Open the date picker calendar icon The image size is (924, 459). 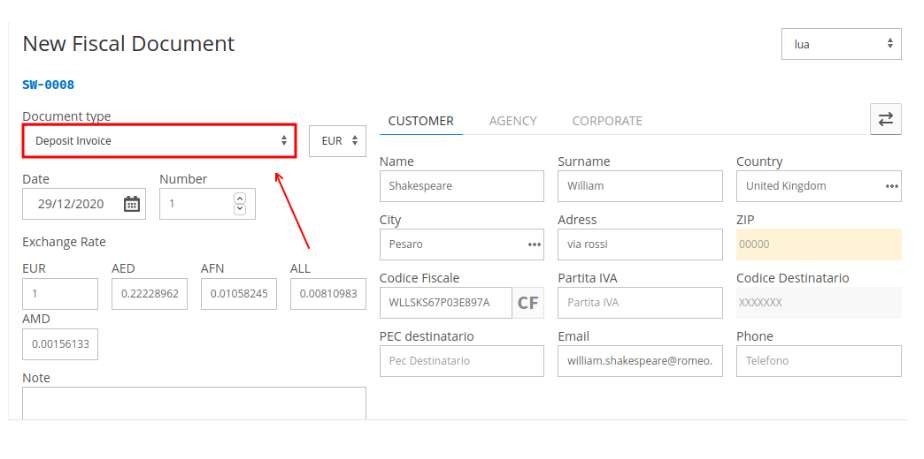[131, 204]
